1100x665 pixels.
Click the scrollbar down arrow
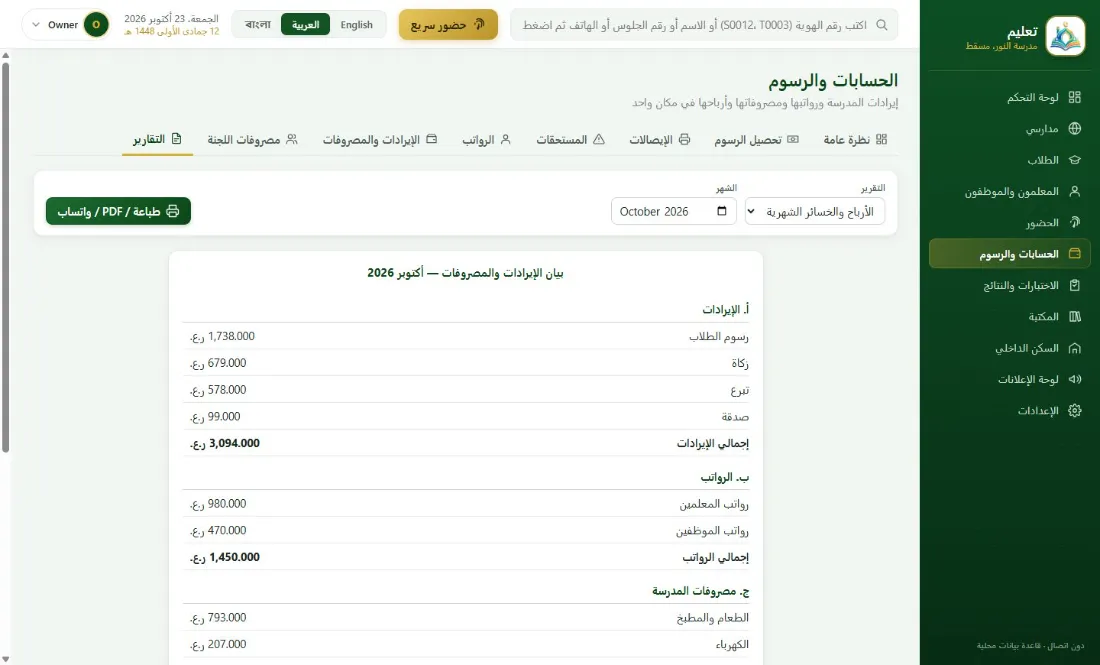coord(6,659)
